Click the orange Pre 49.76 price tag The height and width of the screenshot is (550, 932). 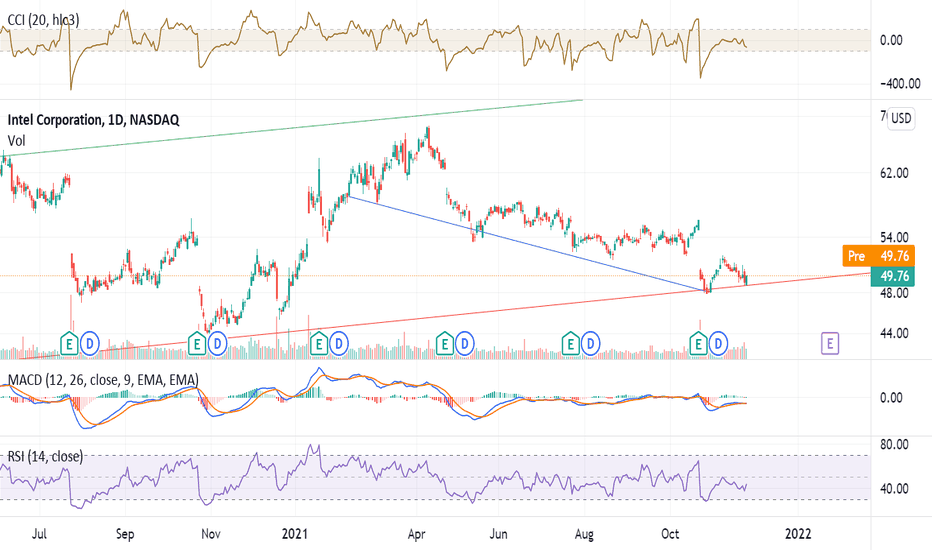tap(879, 256)
